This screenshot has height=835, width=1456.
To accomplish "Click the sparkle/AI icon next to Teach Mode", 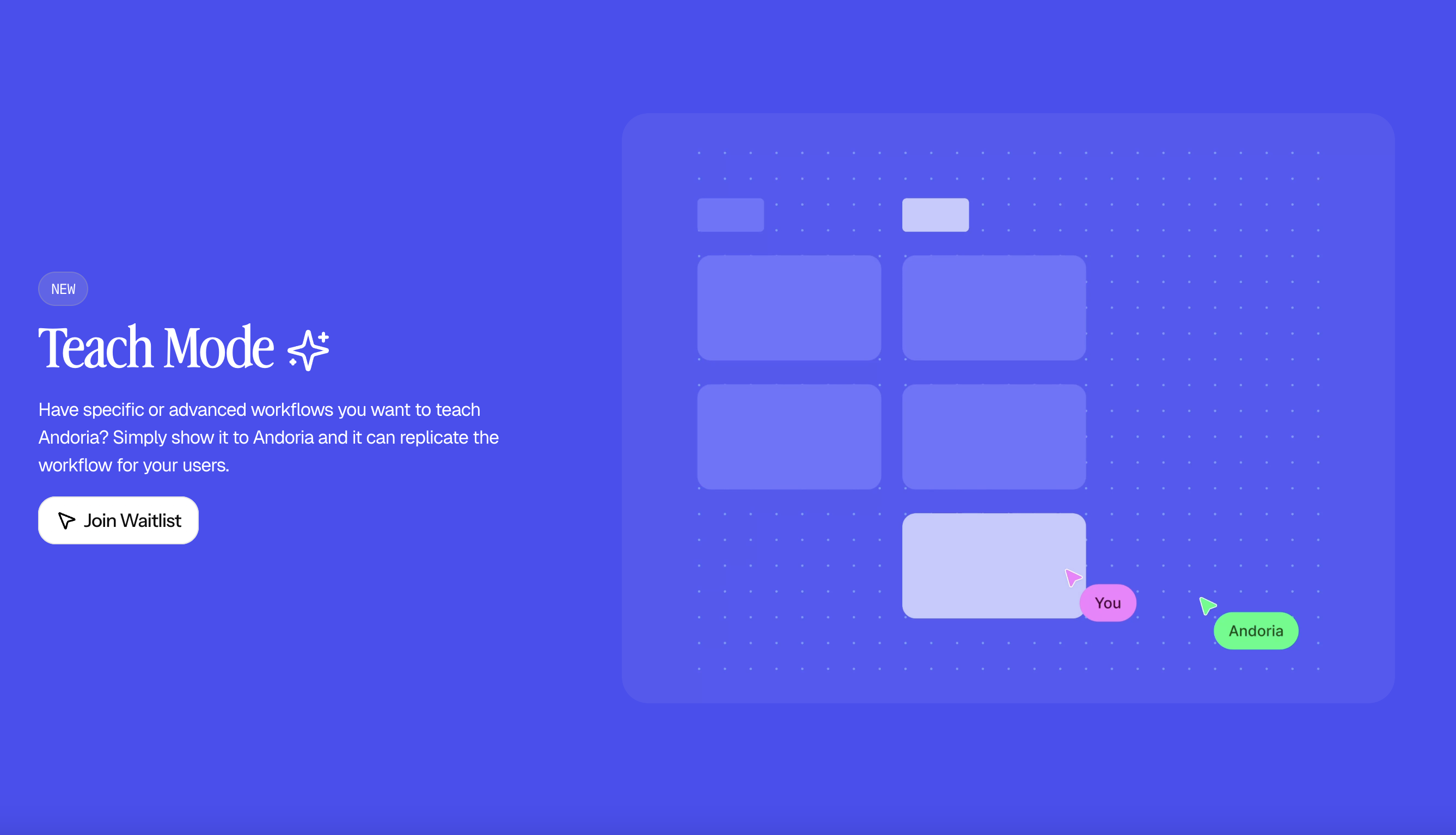I will pyautogui.click(x=308, y=347).
